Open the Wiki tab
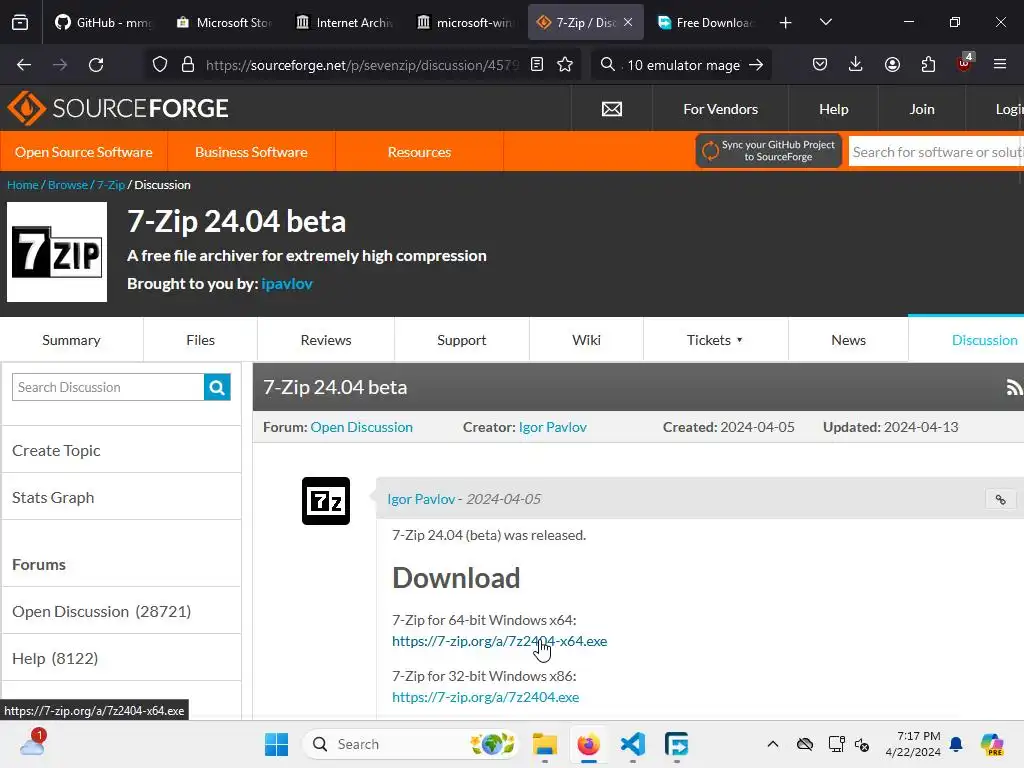Image resolution: width=1024 pixels, height=768 pixels. (x=586, y=340)
